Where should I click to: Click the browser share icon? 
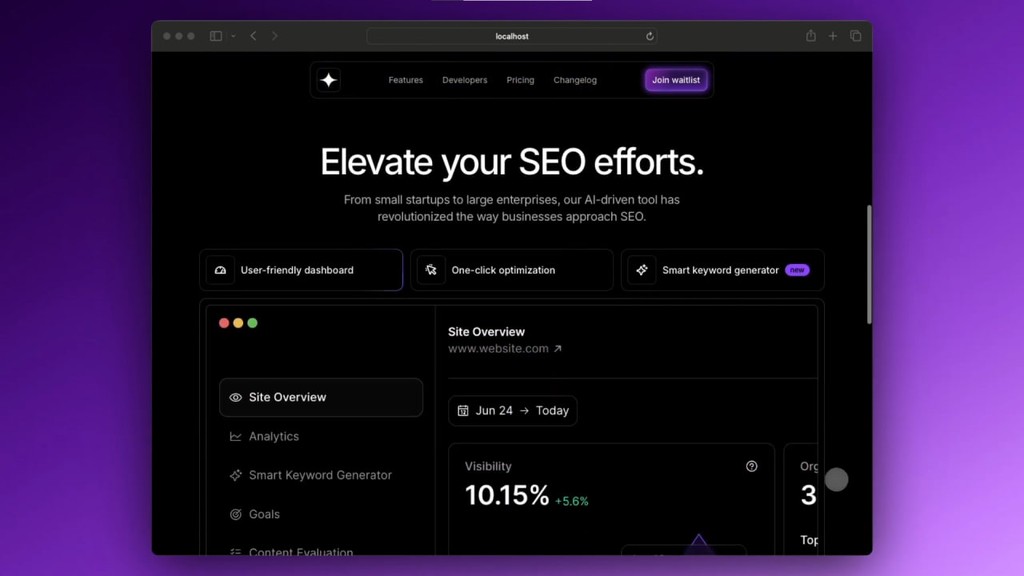810,36
